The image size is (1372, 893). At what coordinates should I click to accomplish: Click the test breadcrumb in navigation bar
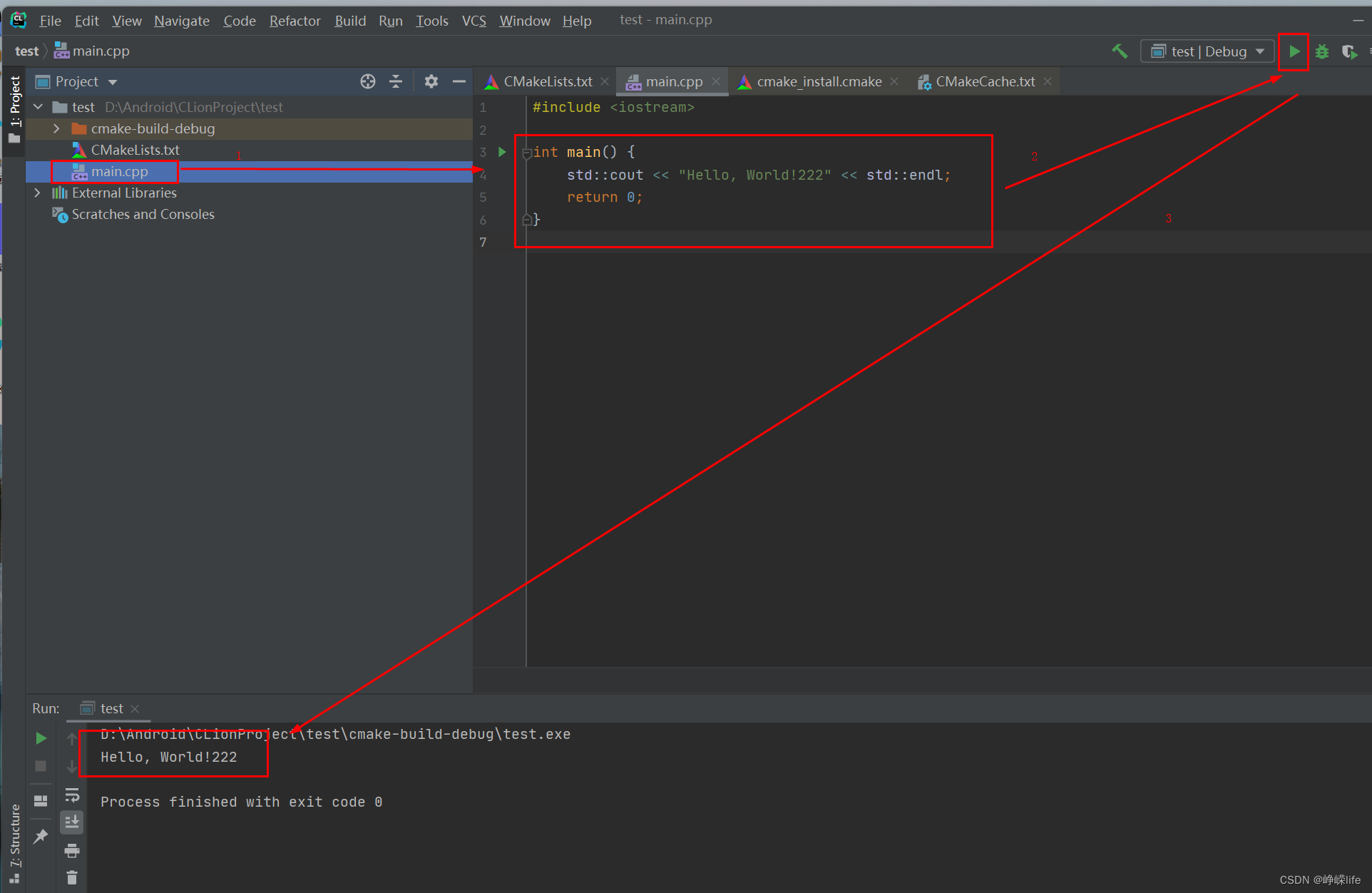click(26, 51)
